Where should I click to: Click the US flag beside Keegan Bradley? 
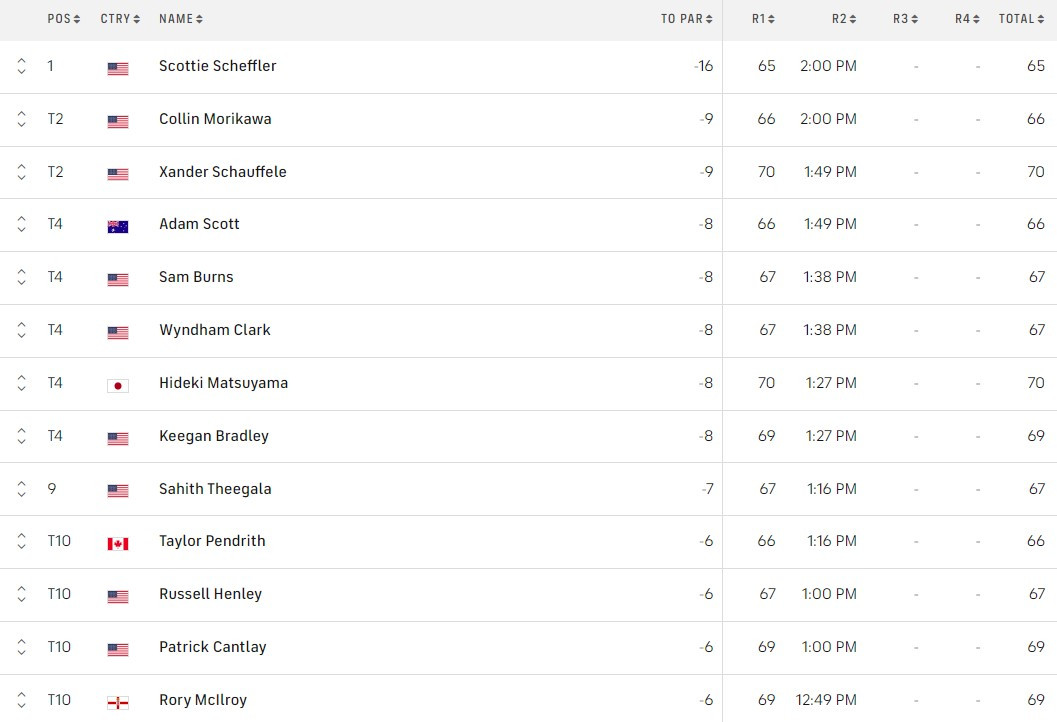[x=117, y=436]
